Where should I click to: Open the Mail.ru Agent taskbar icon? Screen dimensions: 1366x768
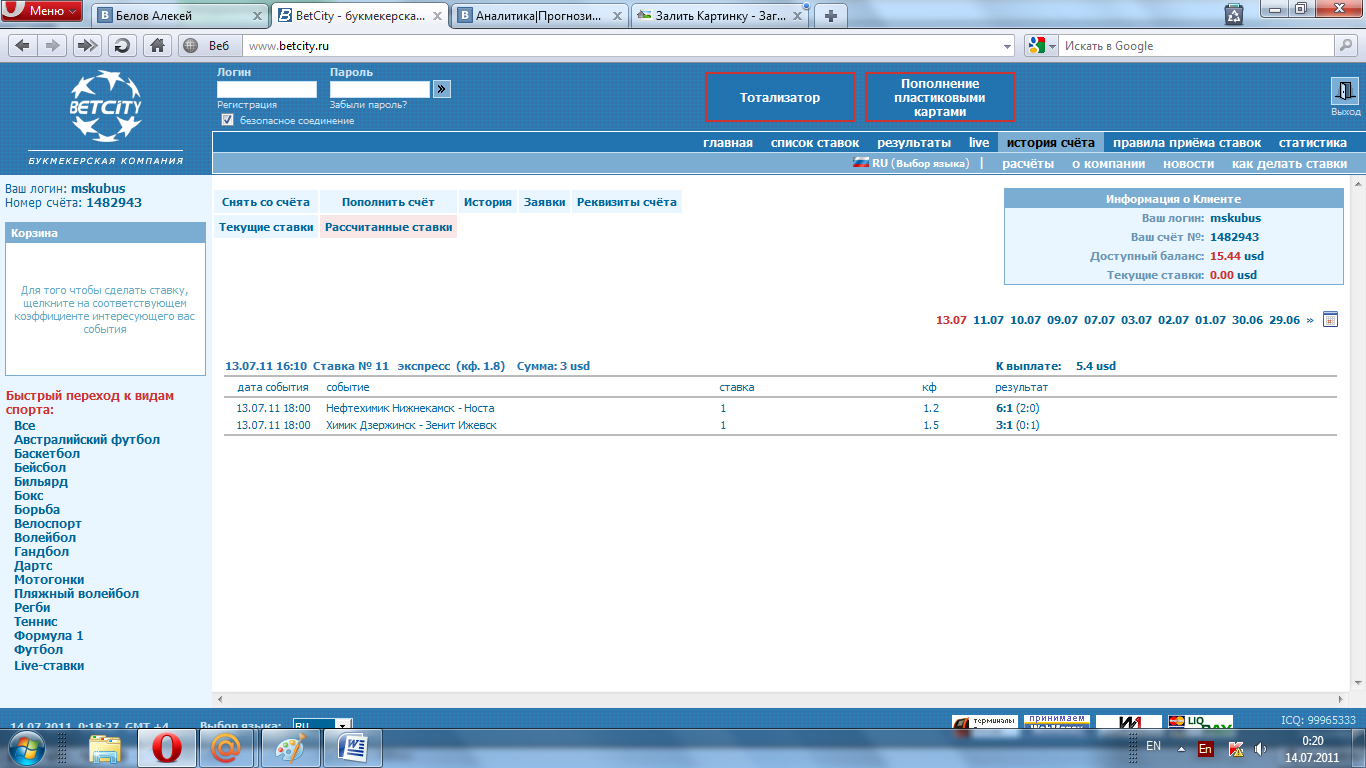click(x=228, y=748)
